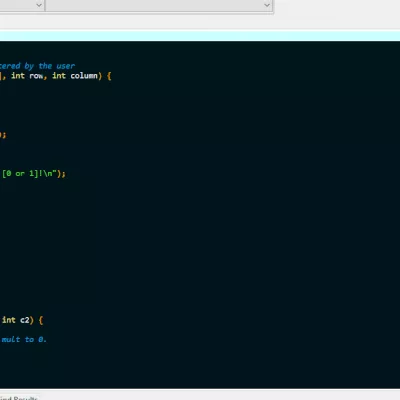Image resolution: width=400 pixels, height=400 pixels.
Task: Place cursor after the lone semicolon line
Action: [7, 135]
